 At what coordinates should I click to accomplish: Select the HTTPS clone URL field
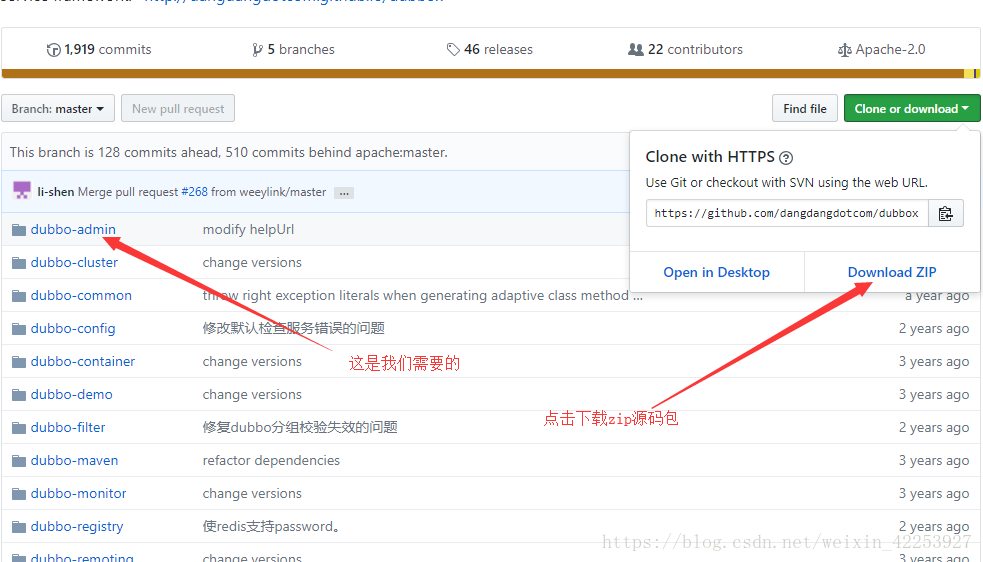point(787,213)
